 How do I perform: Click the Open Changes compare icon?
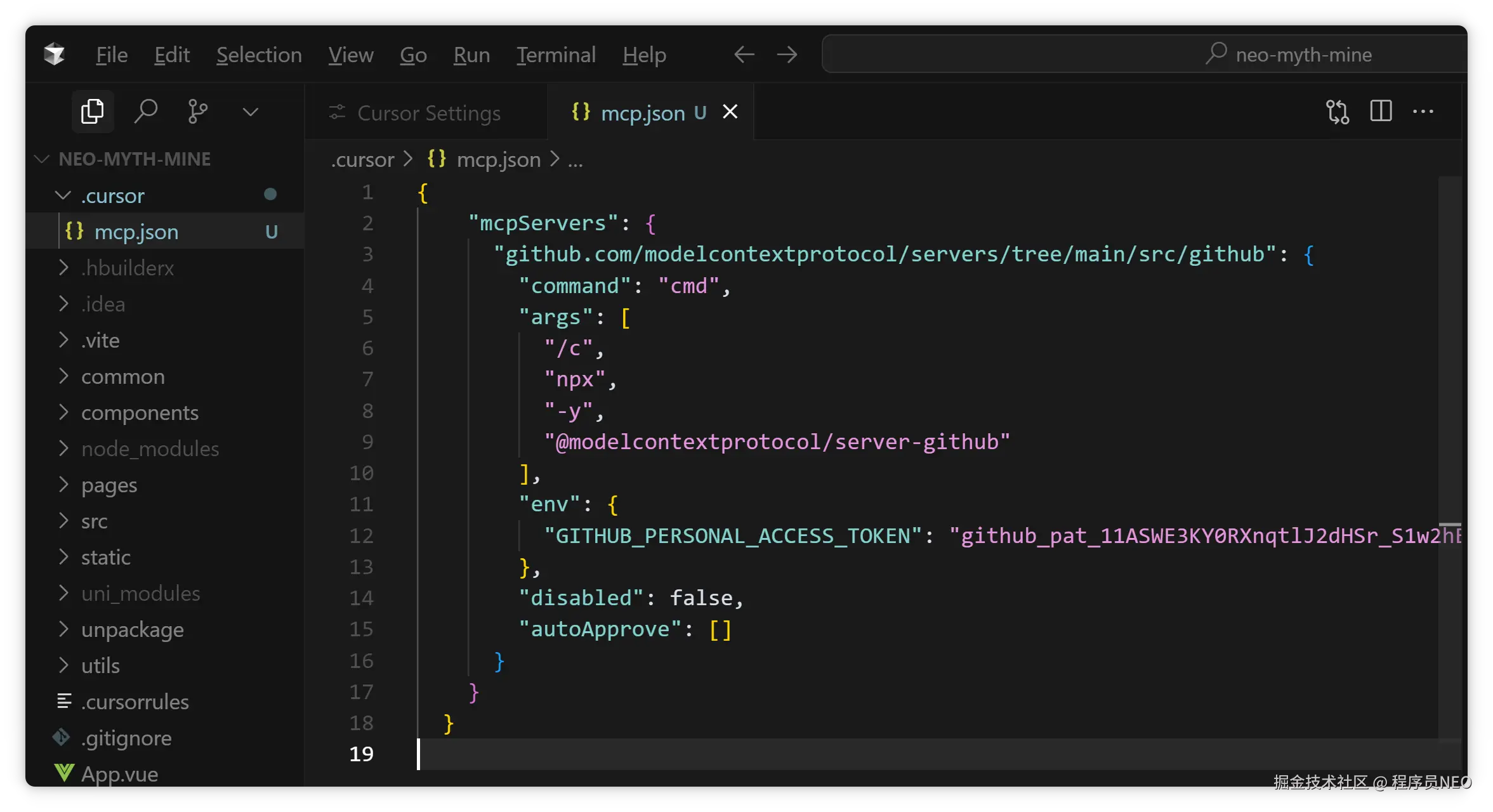click(x=1337, y=112)
